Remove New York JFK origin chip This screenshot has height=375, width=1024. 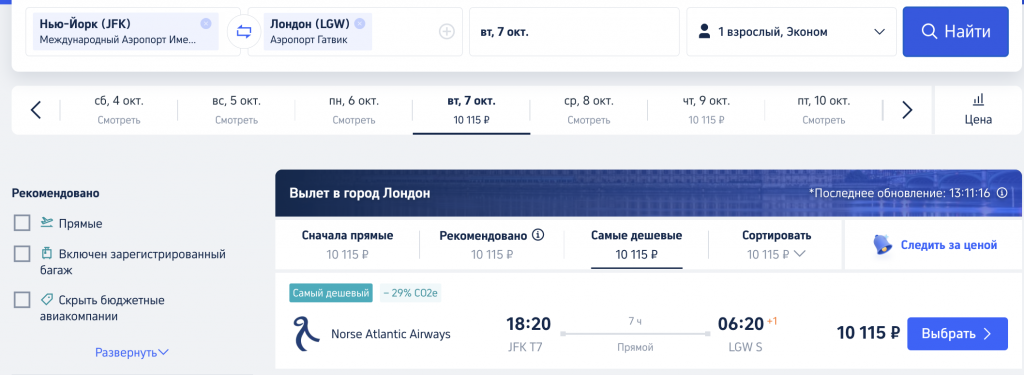(x=206, y=24)
